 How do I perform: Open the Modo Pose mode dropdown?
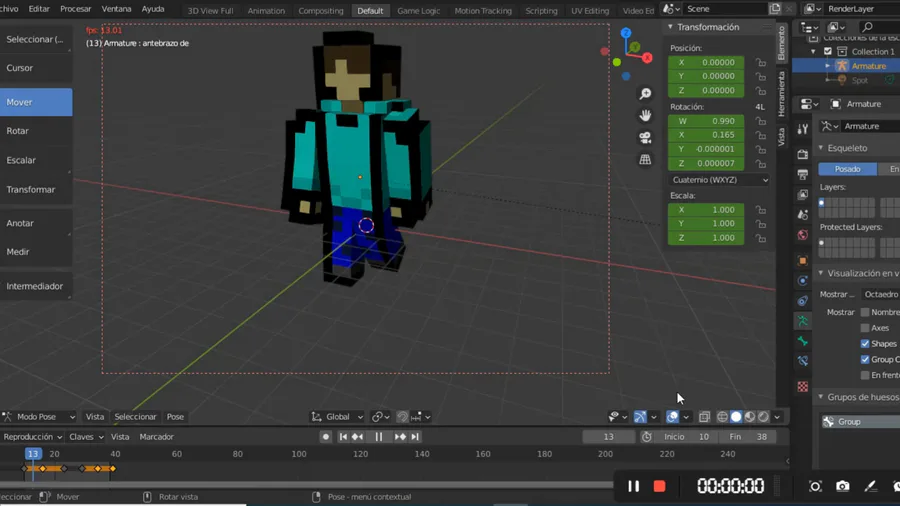point(39,417)
